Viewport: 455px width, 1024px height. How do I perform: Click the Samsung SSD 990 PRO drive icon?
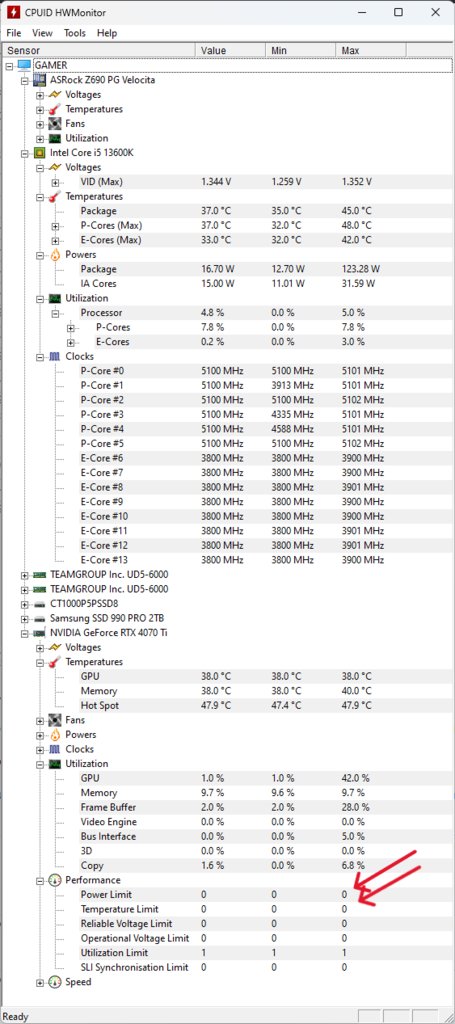(x=40, y=618)
